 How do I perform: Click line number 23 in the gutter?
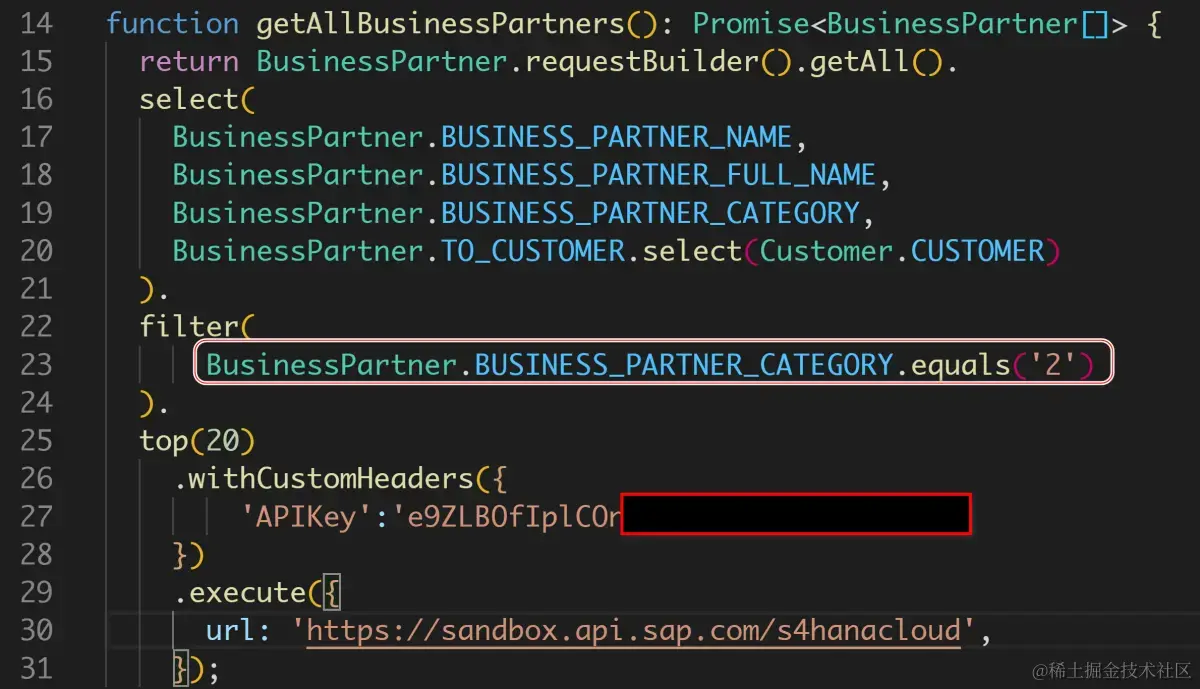click(36, 366)
